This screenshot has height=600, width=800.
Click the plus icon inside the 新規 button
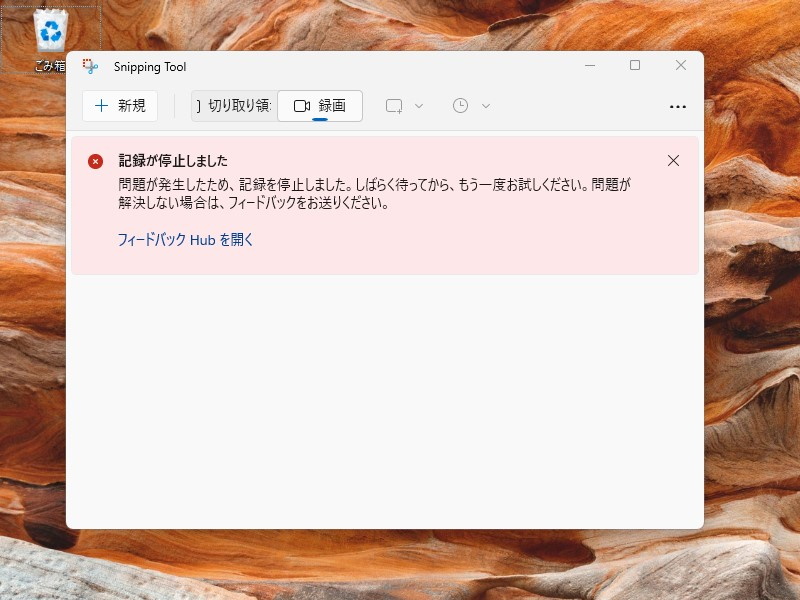(x=103, y=105)
